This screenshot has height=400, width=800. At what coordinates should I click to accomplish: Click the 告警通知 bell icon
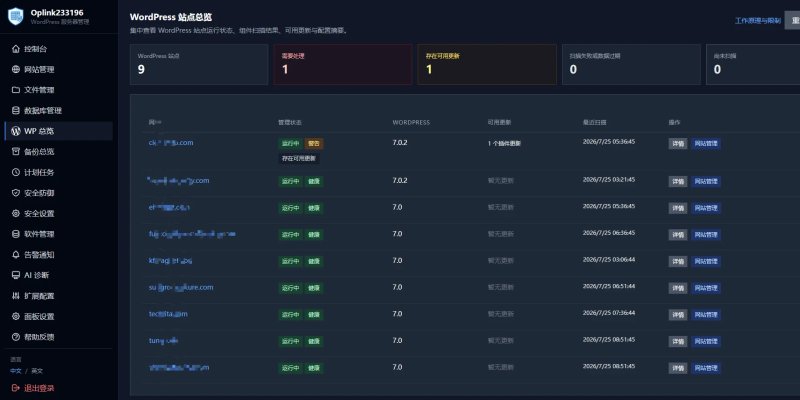pyautogui.click(x=16, y=255)
